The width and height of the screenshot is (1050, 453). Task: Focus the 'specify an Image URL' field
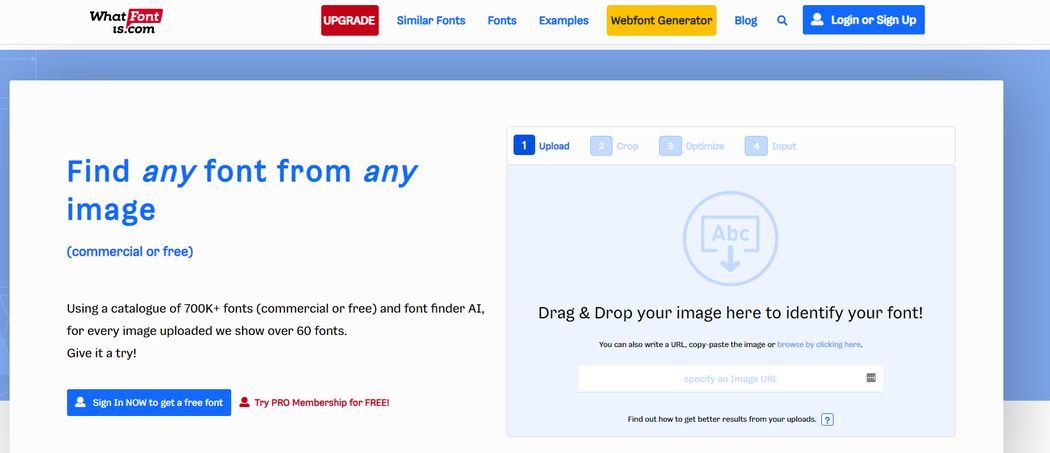[720, 379]
